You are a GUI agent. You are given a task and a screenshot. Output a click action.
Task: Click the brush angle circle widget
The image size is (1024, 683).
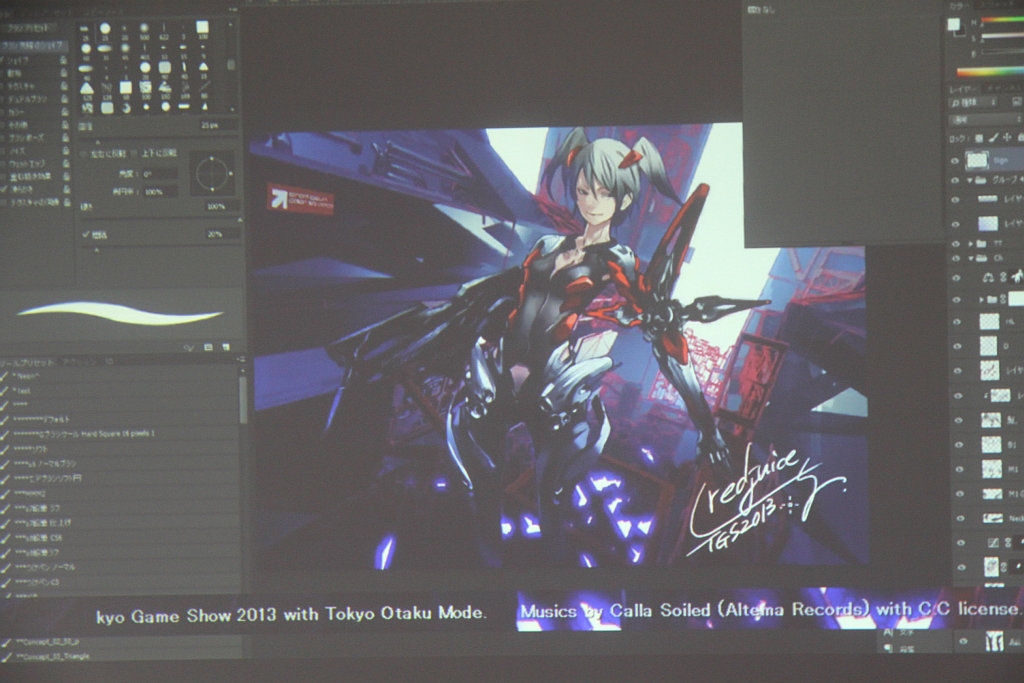coord(212,174)
